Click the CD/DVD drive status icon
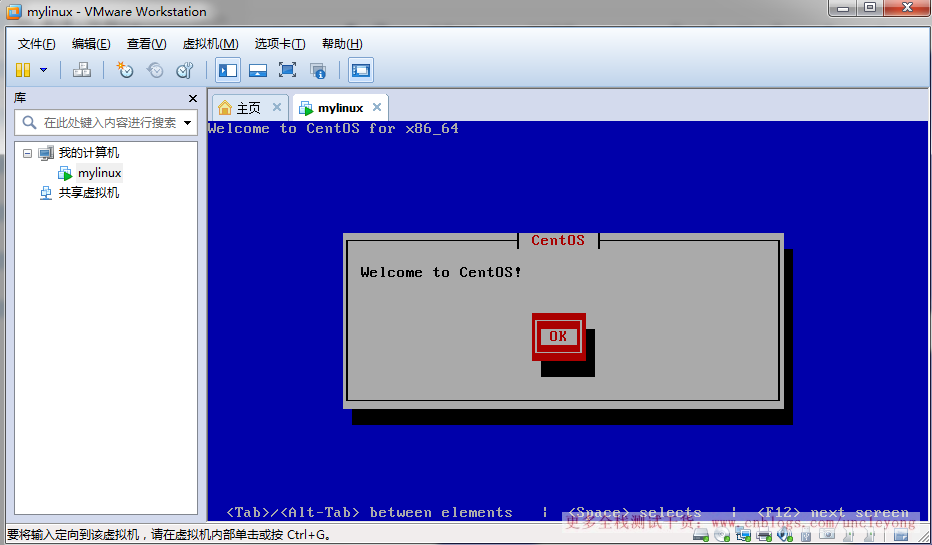The image size is (932, 545). [x=722, y=535]
